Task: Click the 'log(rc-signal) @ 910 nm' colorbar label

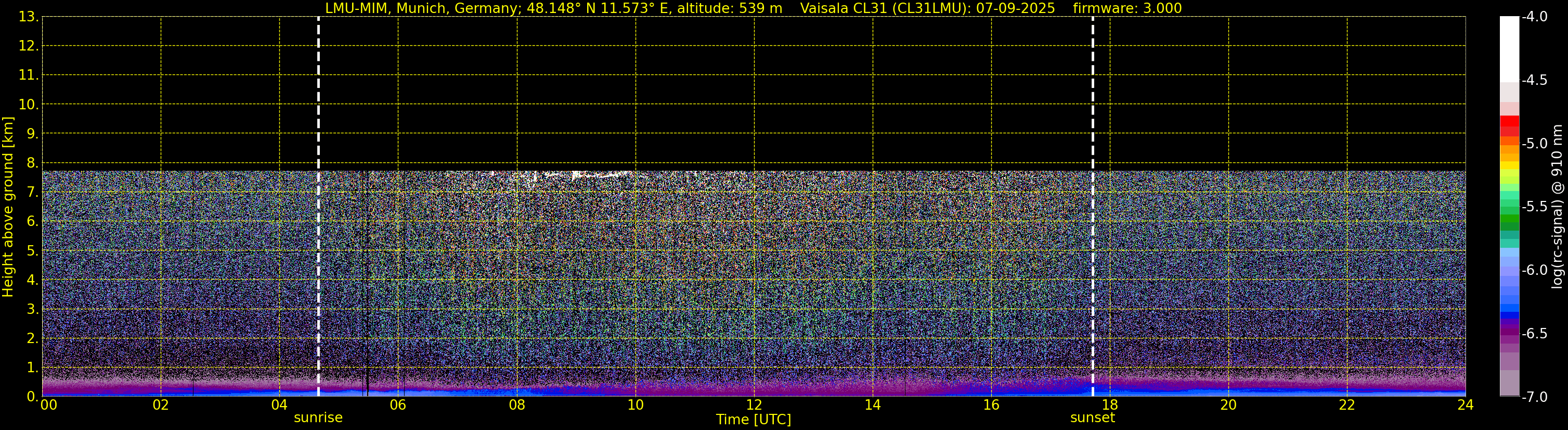Action: coord(1557,207)
